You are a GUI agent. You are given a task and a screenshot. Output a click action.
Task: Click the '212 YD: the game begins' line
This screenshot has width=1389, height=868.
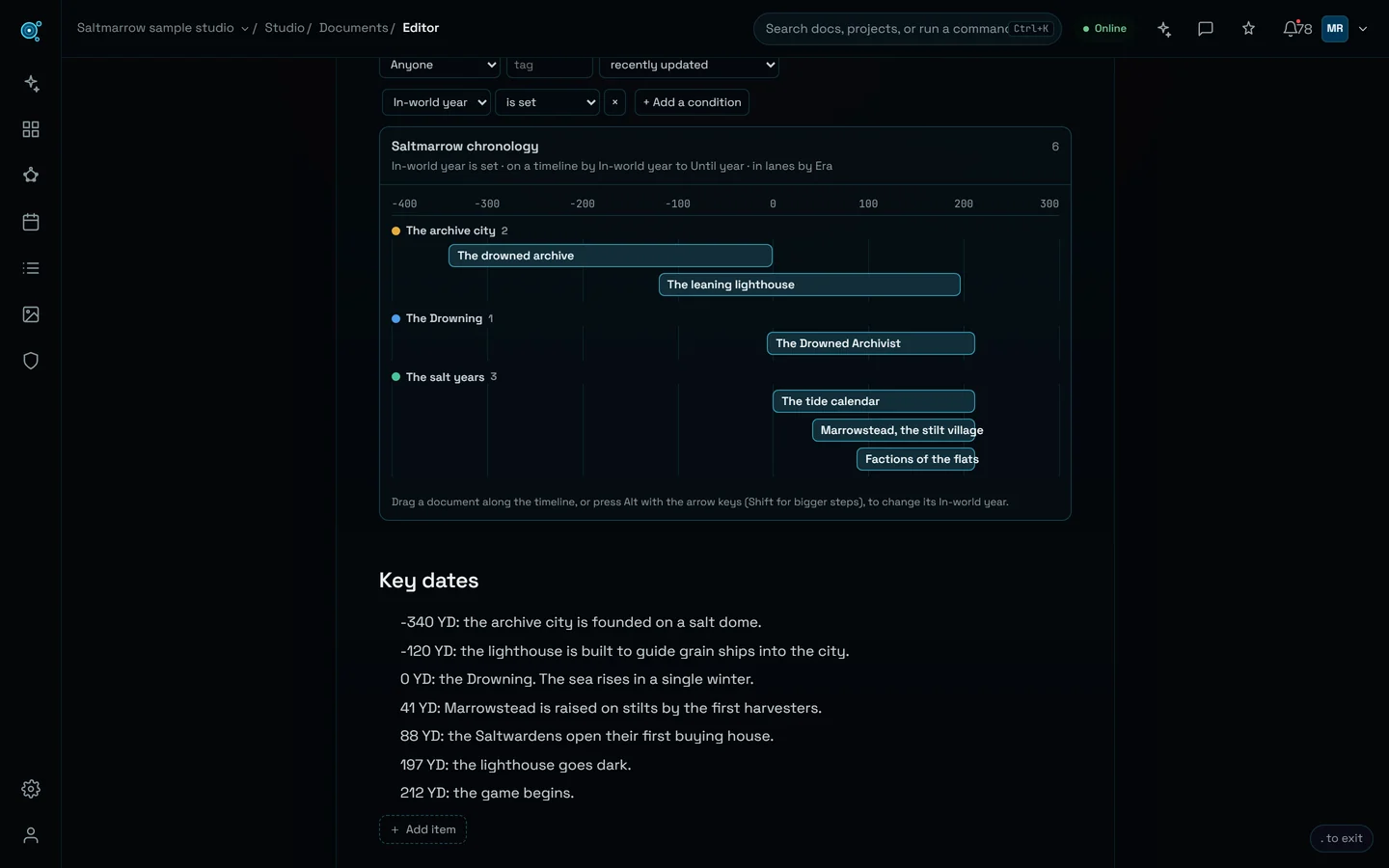tap(487, 793)
